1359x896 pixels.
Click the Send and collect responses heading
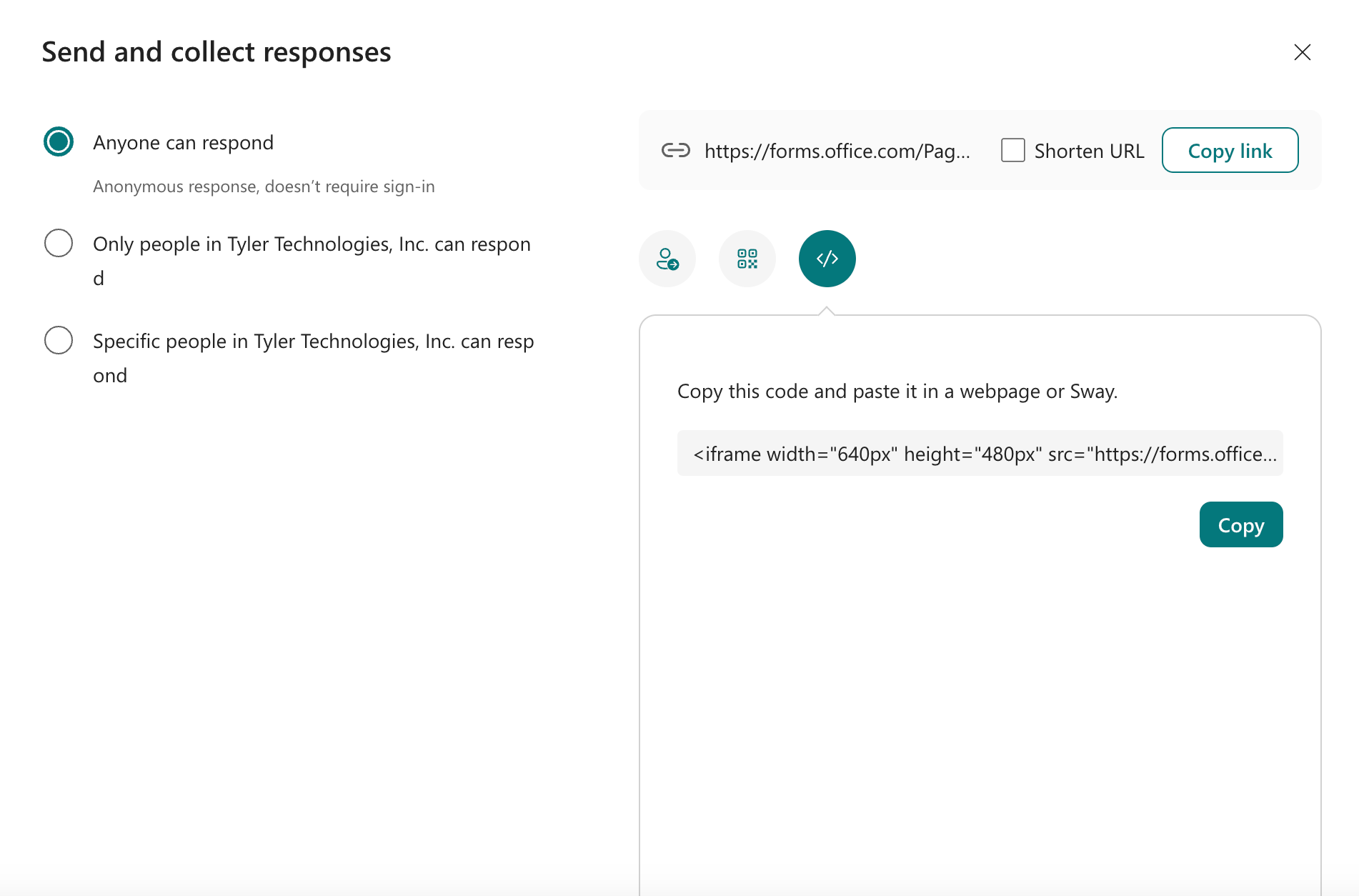[216, 52]
